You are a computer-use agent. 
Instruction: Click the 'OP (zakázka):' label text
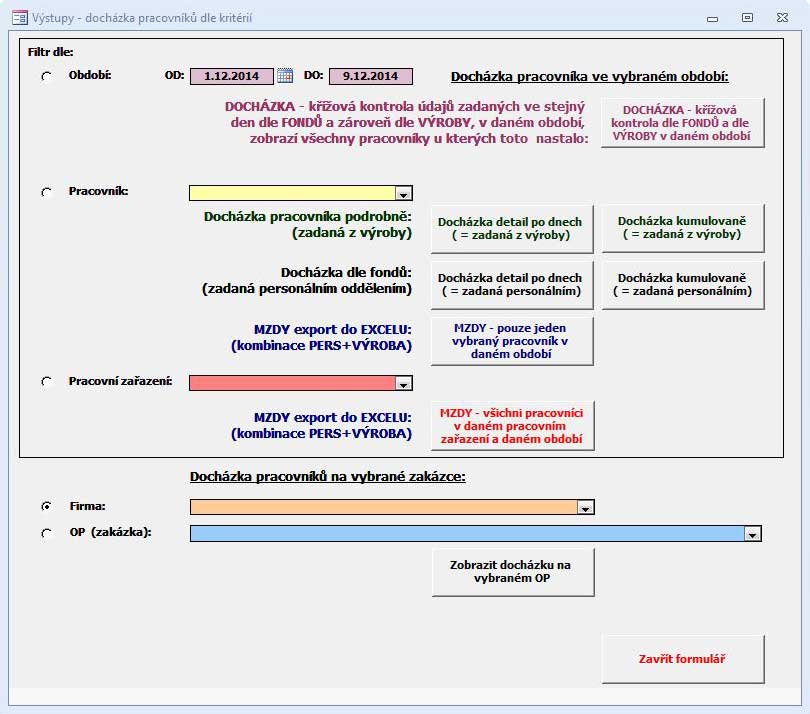pyautogui.click(x=111, y=532)
